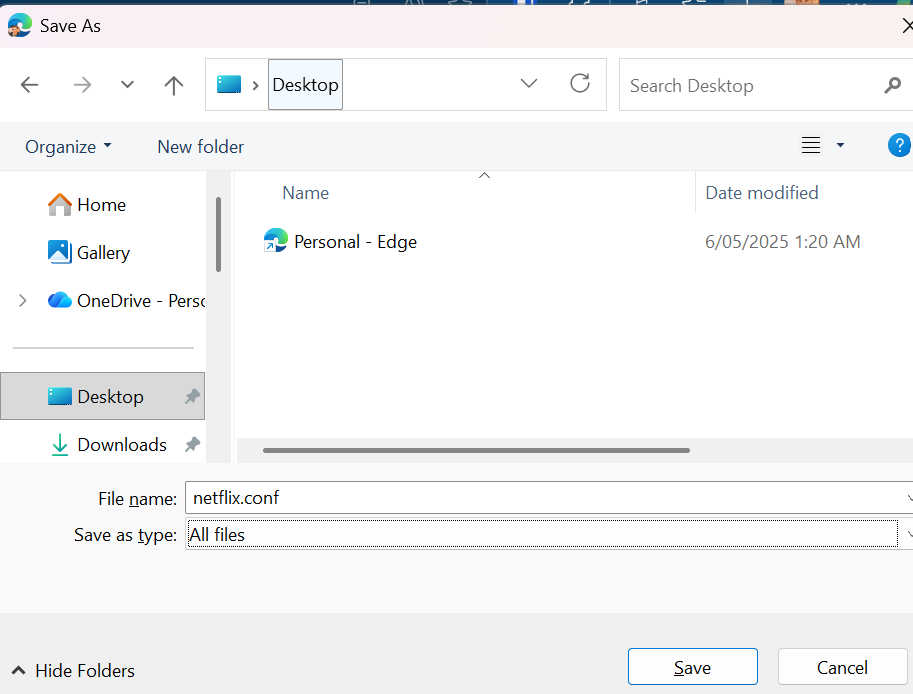Viewport: 913px width, 694px height.
Task: Select the Personal - Edge shortcut
Action: [x=355, y=242]
